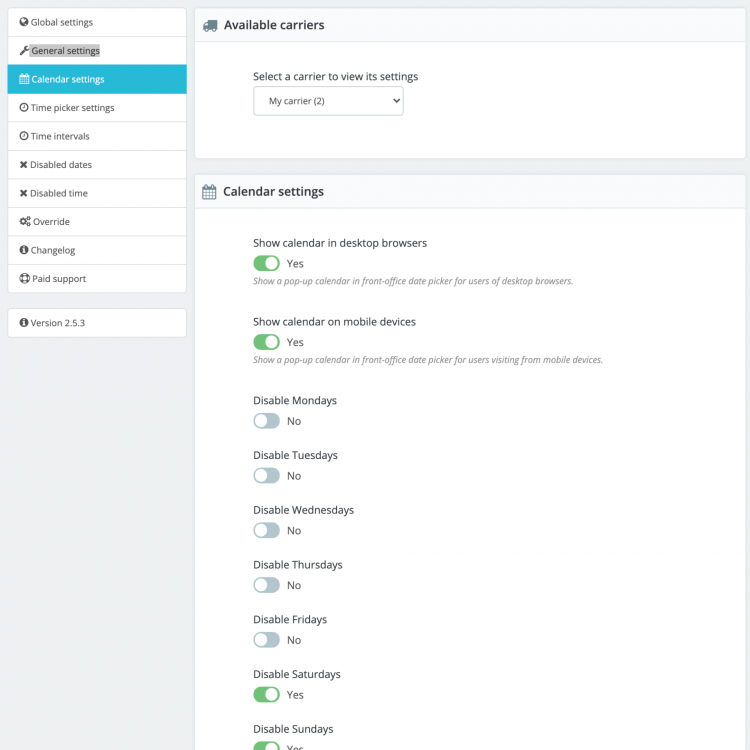
Task: Click the life ring icon for Paid support
Action: [24, 278]
